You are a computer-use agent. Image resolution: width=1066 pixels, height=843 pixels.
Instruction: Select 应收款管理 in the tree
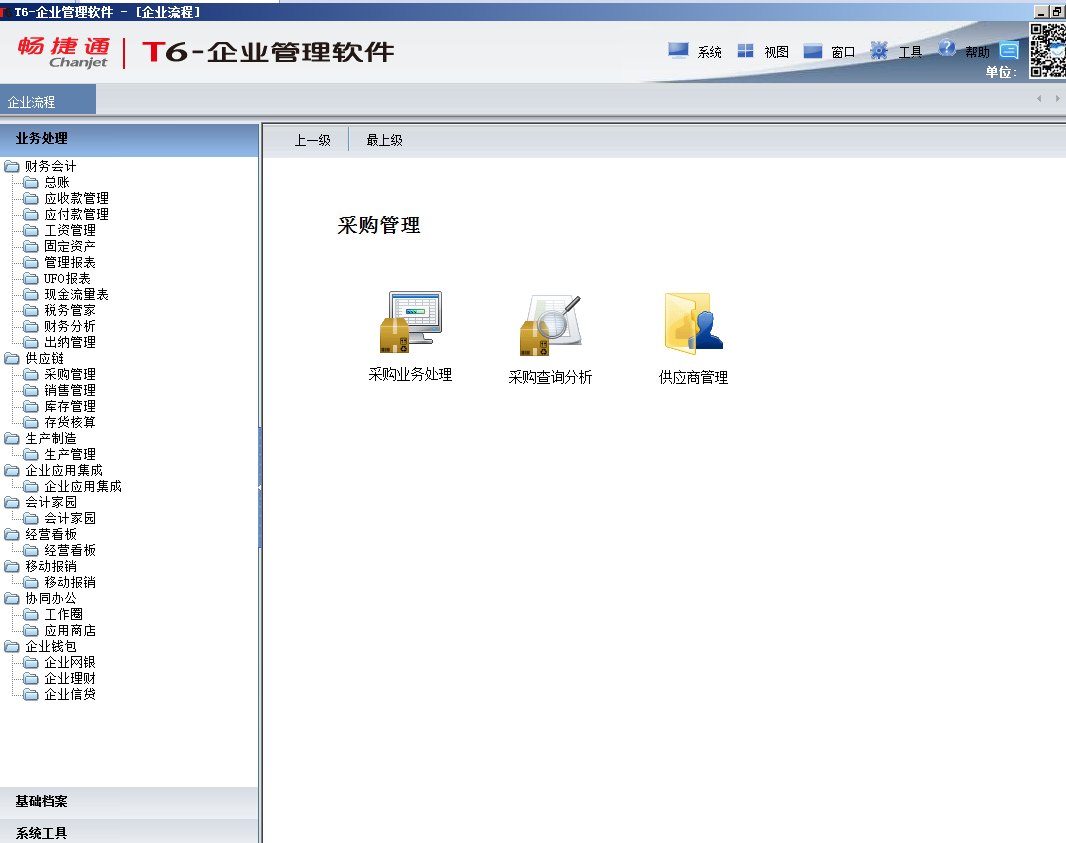point(76,199)
